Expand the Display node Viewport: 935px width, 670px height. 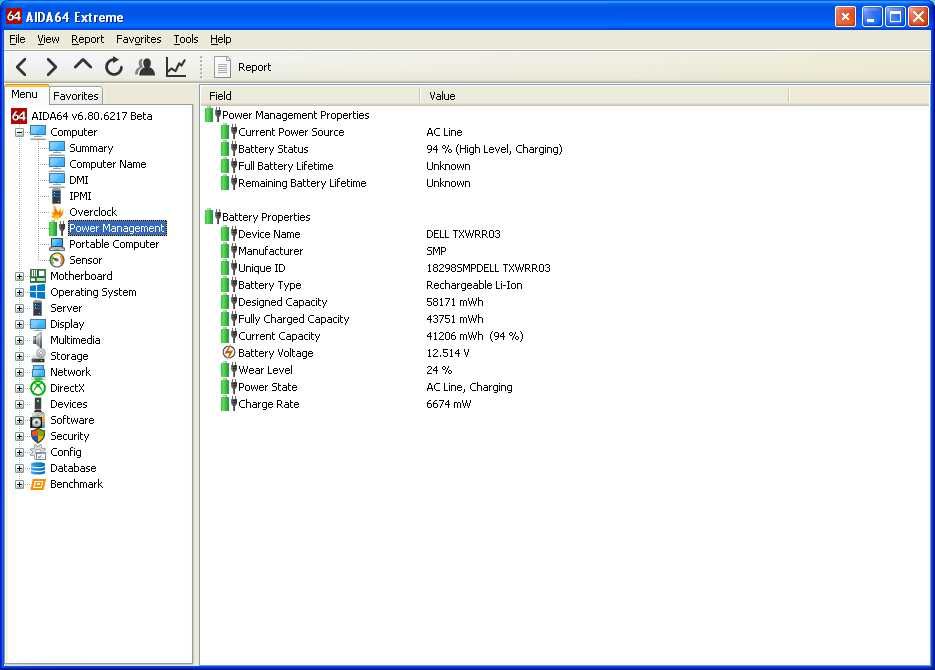point(20,324)
